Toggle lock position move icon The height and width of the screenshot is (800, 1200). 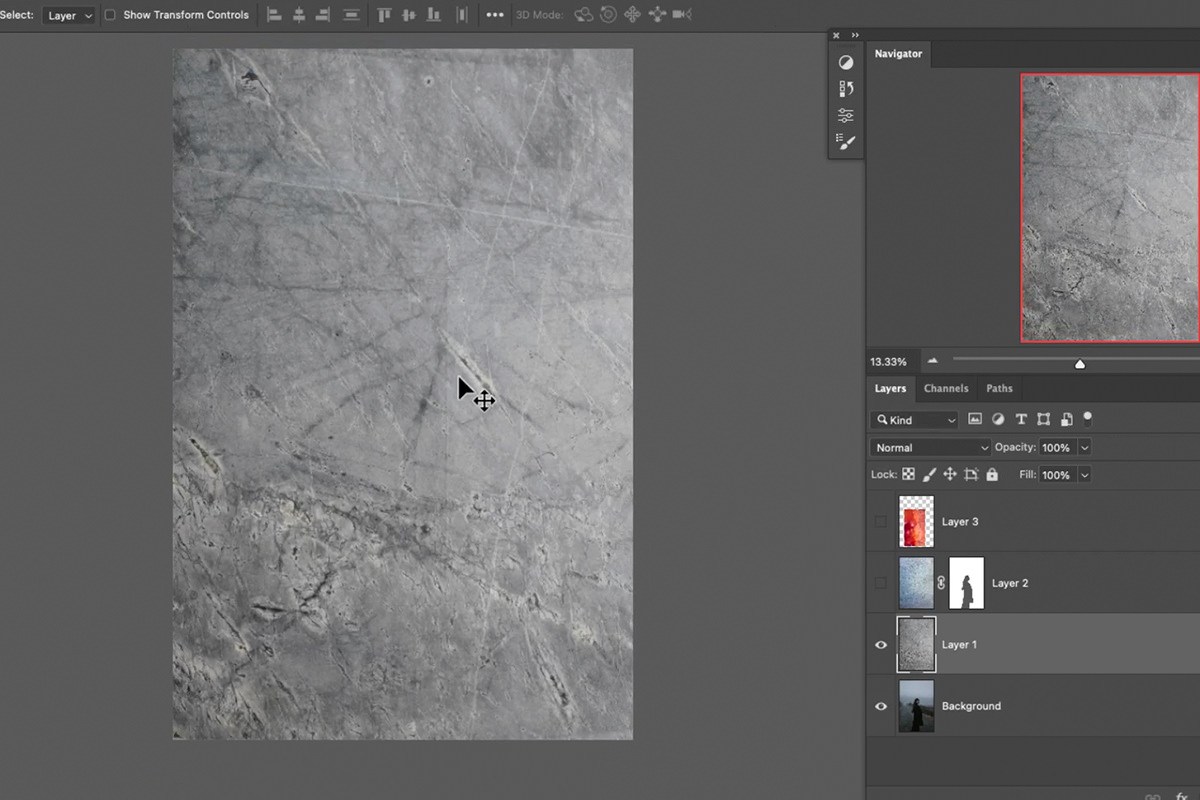tap(950, 475)
